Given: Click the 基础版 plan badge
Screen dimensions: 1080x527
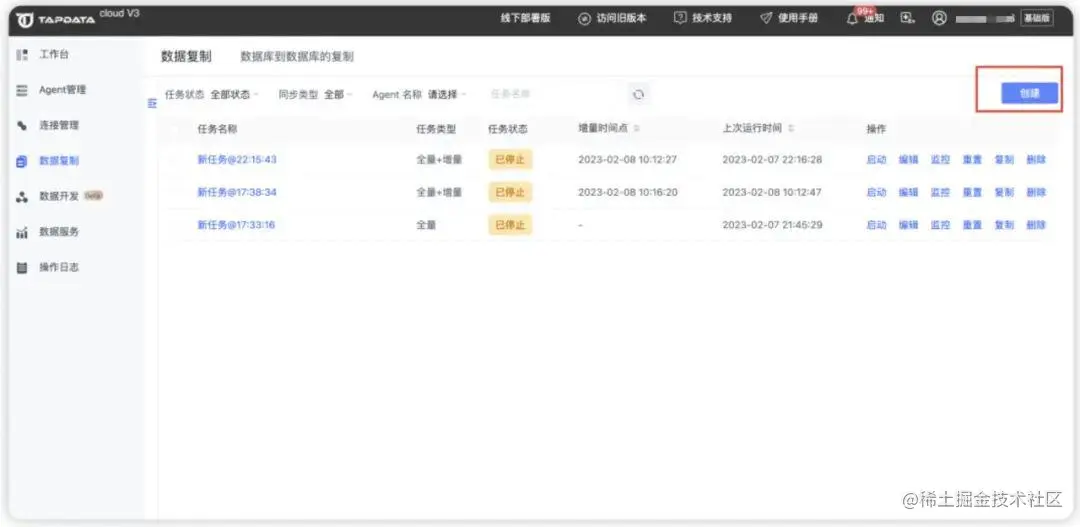Looking at the screenshot, I should (x=1037, y=19).
